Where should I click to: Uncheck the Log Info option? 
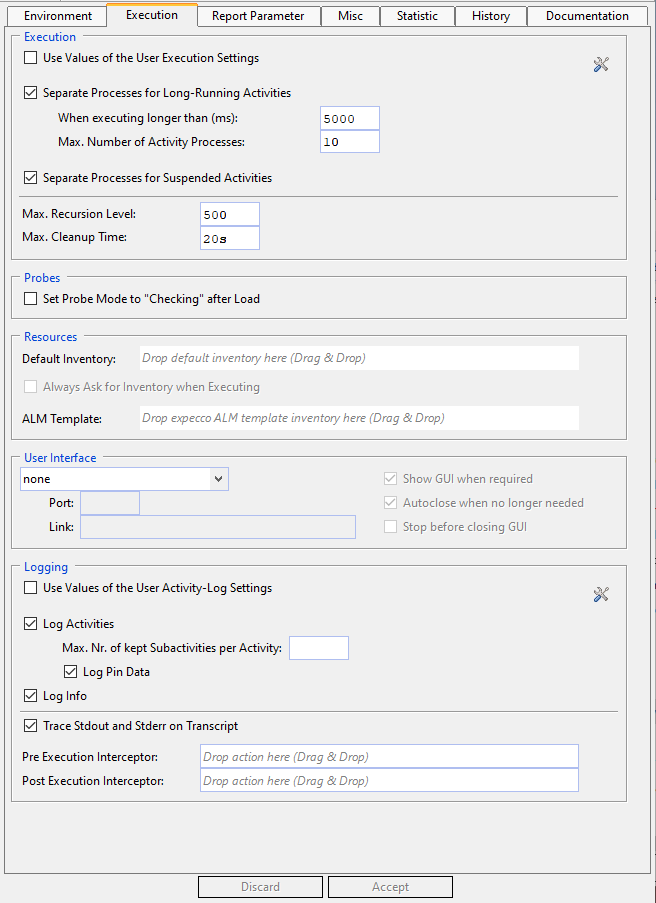tap(31, 696)
